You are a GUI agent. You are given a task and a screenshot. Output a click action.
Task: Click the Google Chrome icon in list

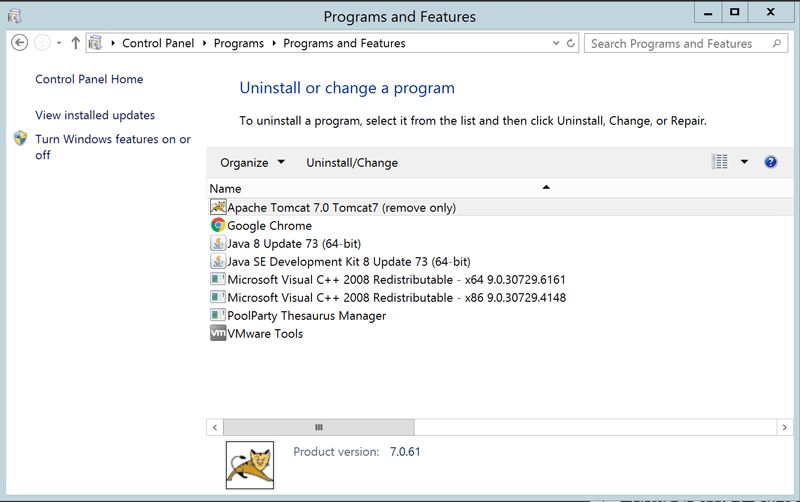coord(218,225)
